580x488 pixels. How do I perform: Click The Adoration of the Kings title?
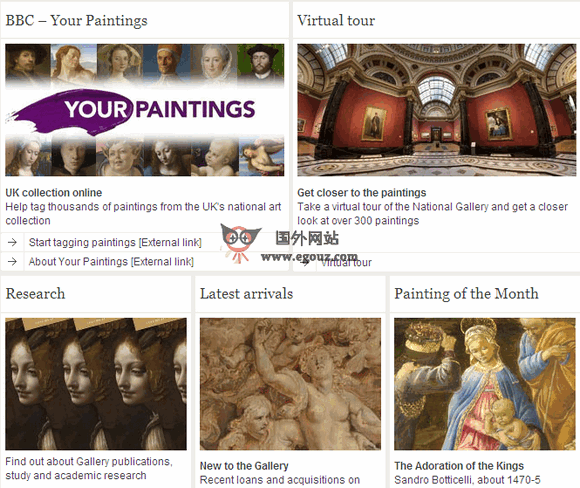(459, 465)
